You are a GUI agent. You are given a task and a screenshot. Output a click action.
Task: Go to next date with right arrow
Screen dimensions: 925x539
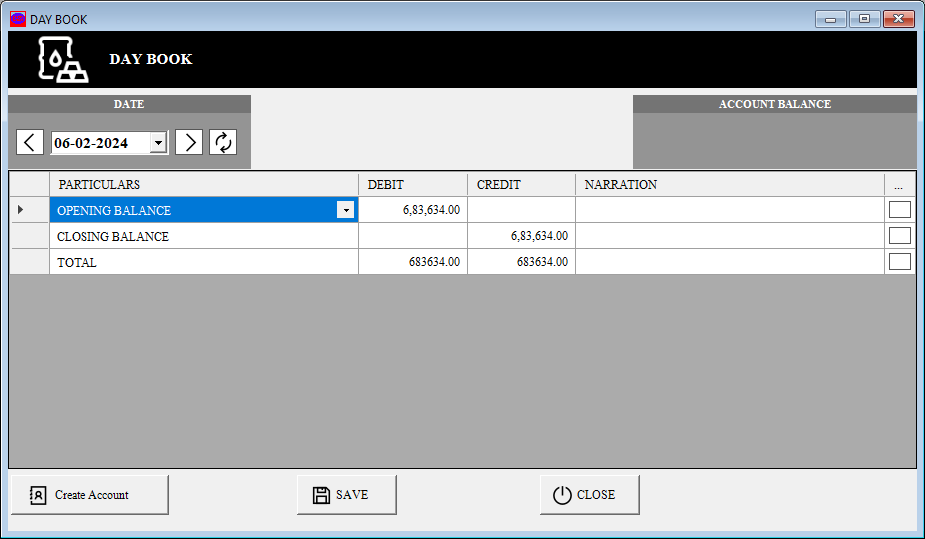pyautogui.click(x=189, y=142)
